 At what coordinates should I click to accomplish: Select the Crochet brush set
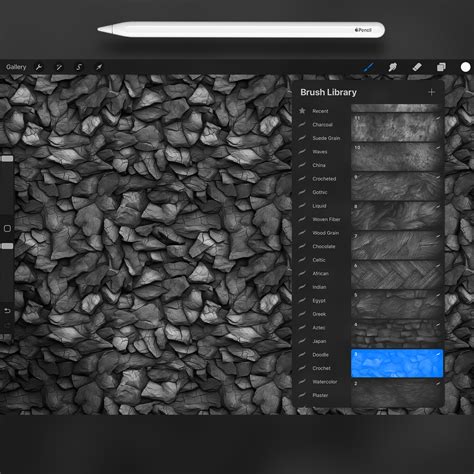click(321, 368)
